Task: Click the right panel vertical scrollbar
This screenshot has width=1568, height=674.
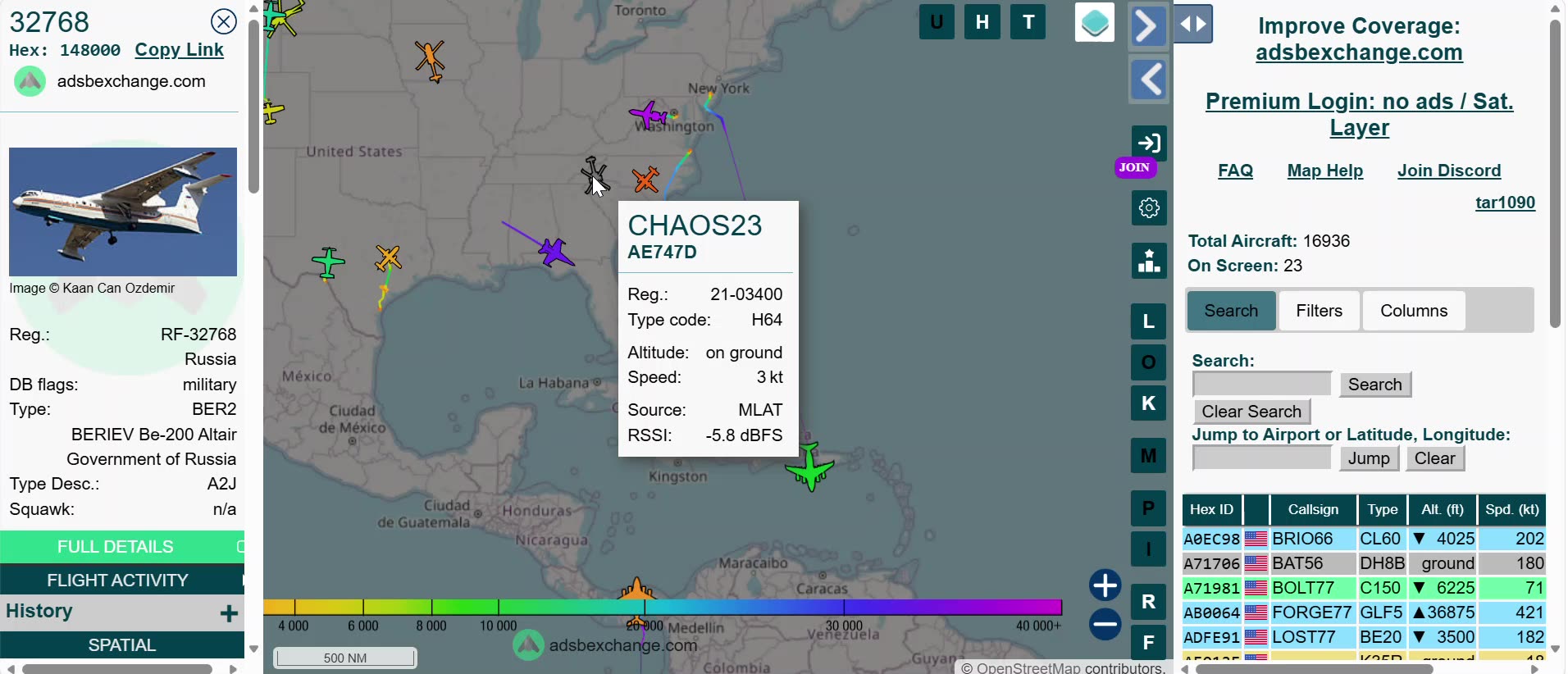Action: click(x=1554, y=172)
